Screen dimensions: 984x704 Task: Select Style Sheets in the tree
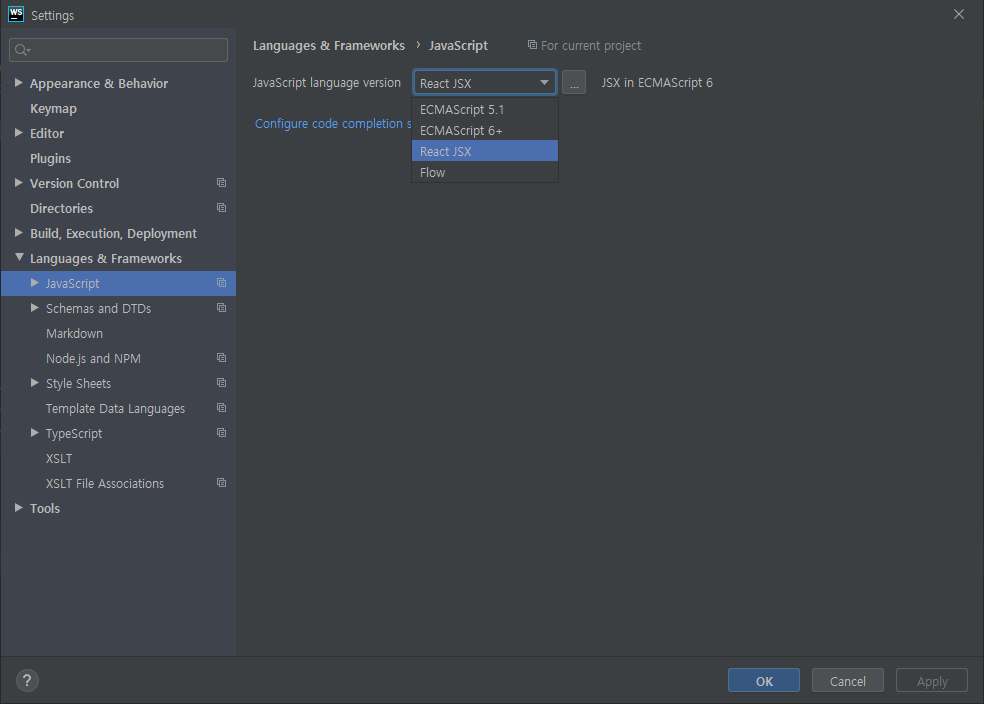(78, 383)
